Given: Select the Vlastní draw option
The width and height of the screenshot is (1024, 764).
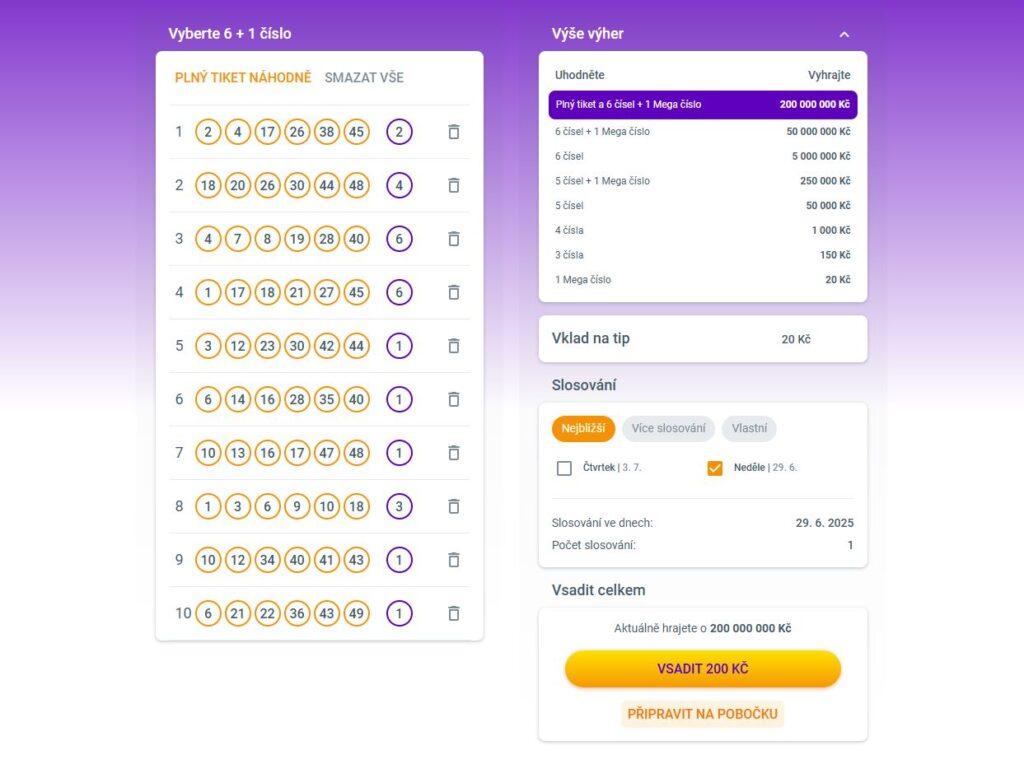Looking at the screenshot, I should [x=749, y=428].
